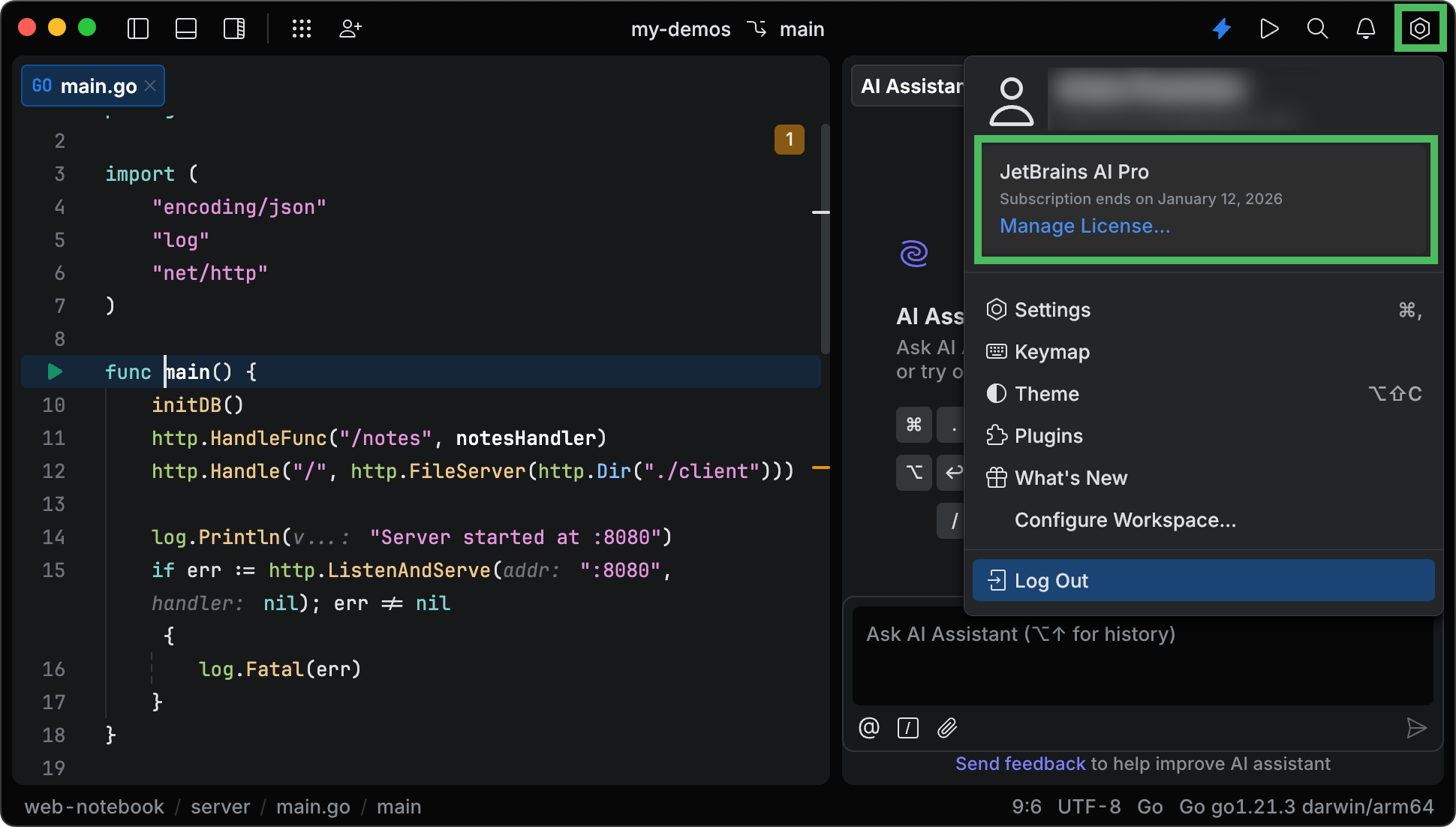Open the attach file icon in AI chat
Screen dimensions: 1456x827
pyautogui.click(x=947, y=727)
